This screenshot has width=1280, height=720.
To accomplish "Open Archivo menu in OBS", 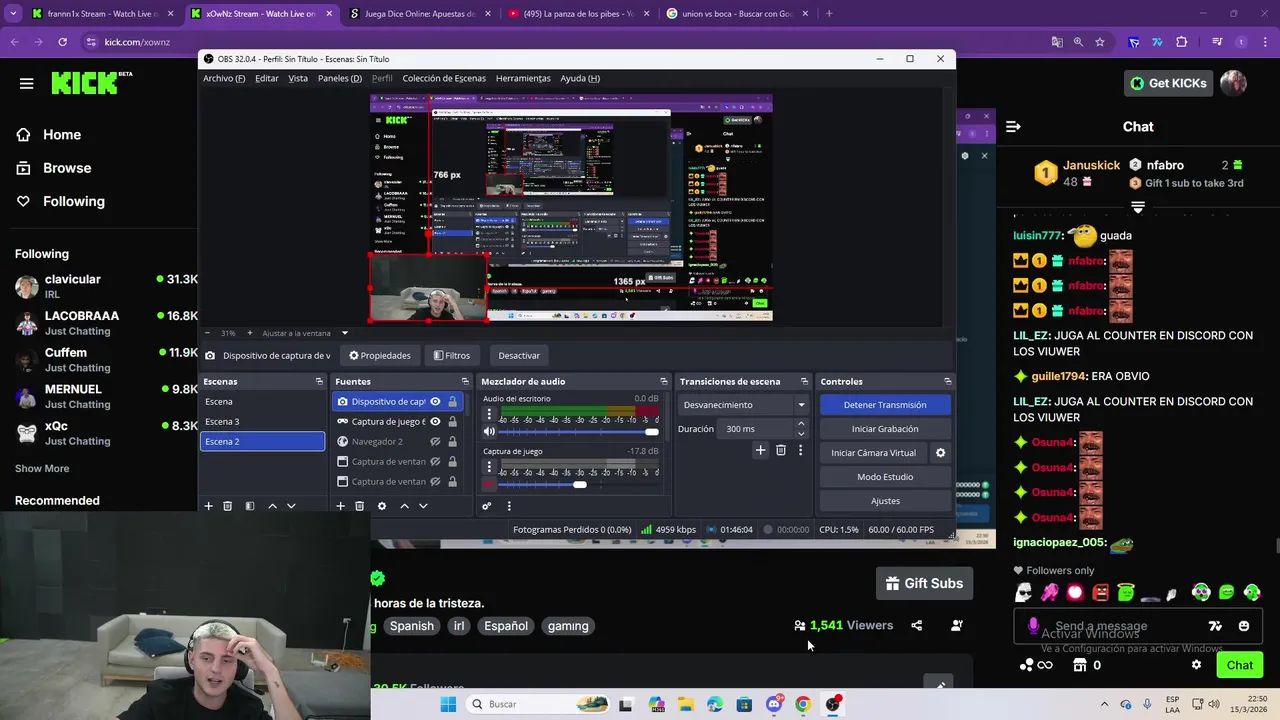I will pyautogui.click(x=224, y=78).
